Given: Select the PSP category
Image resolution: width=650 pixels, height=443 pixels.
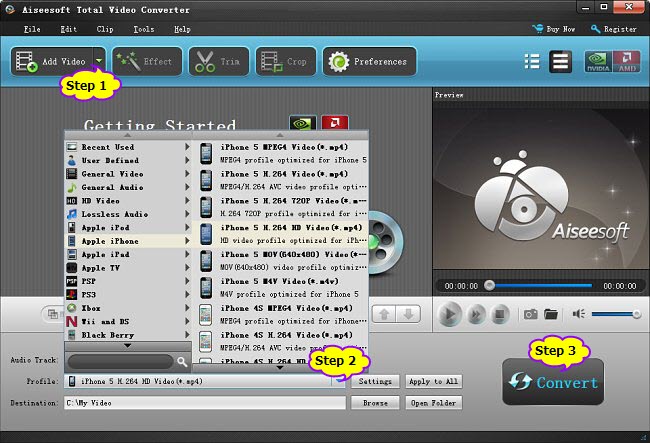Looking at the screenshot, I should pyautogui.click(x=128, y=281).
